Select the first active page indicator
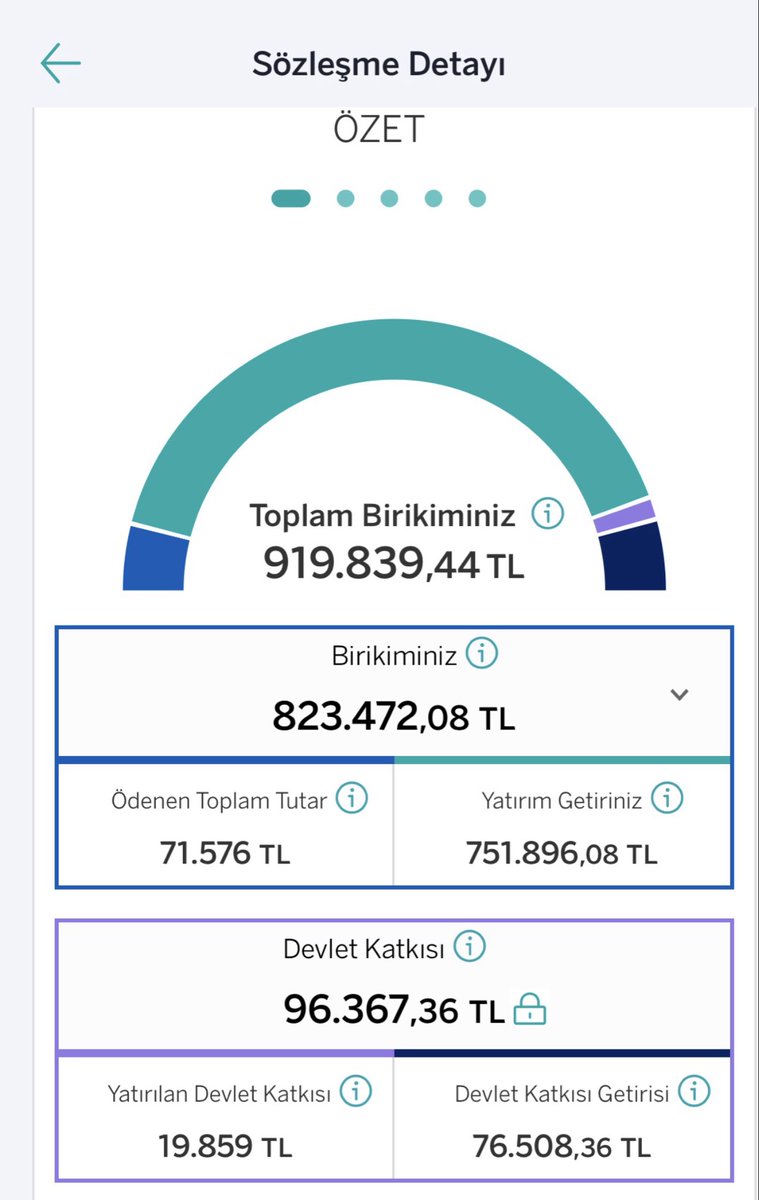The height and width of the screenshot is (1200, 759). pyautogui.click(x=291, y=198)
